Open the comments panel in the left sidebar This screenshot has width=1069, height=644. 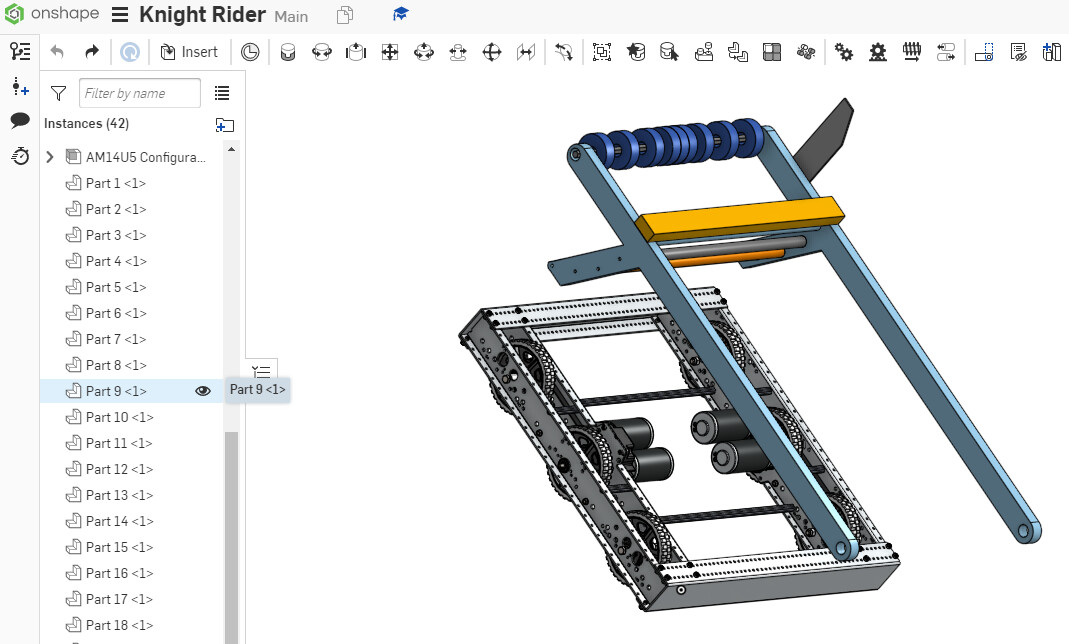point(20,122)
